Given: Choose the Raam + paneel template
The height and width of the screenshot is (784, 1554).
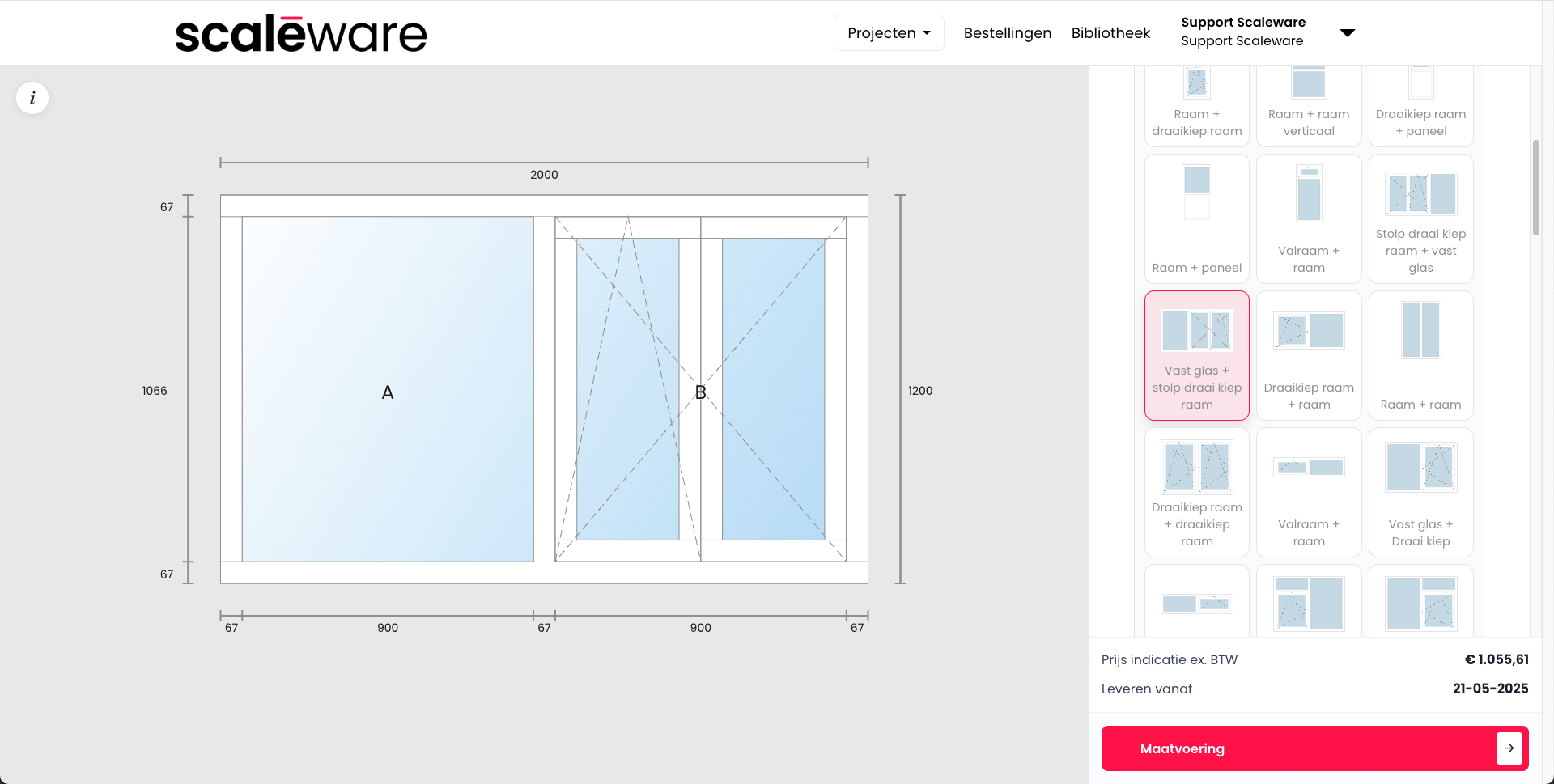Looking at the screenshot, I should [x=1197, y=218].
